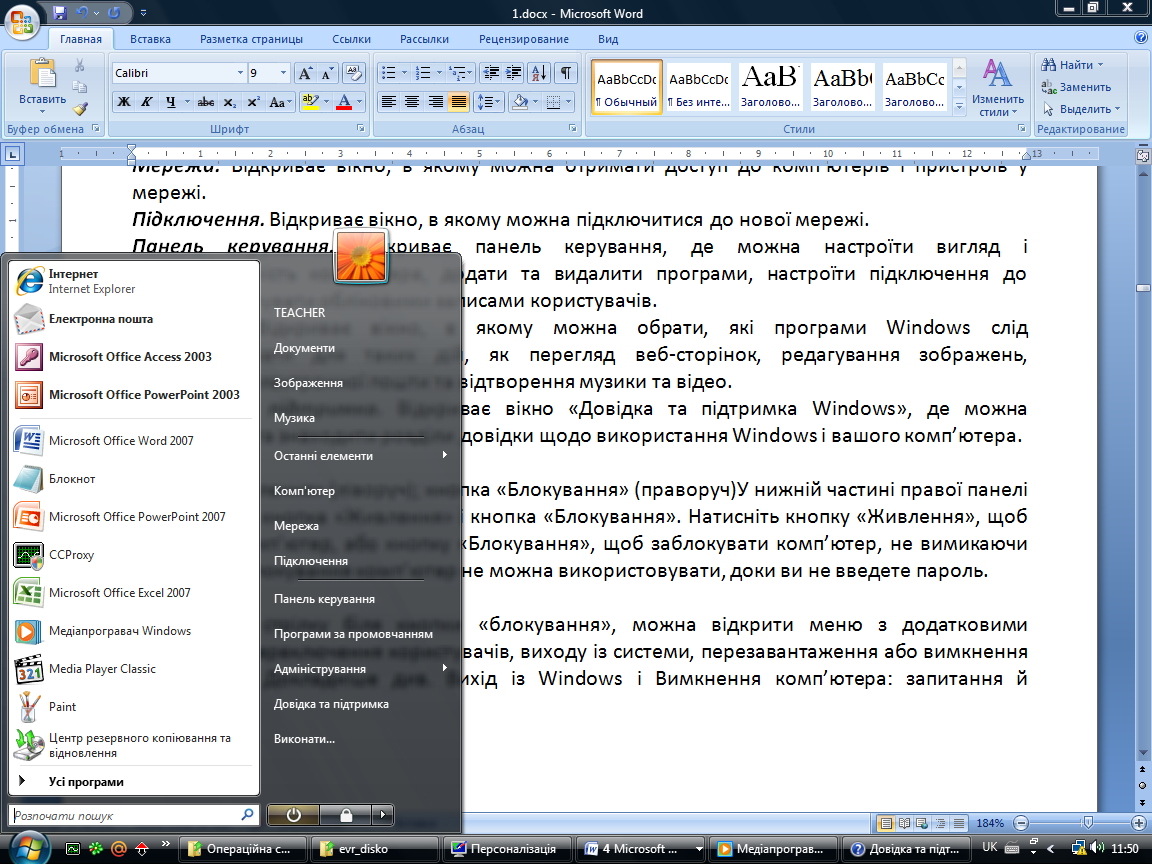Click the Grow Font icon
This screenshot has height=864, width=1152.
(x=305, y=73)
